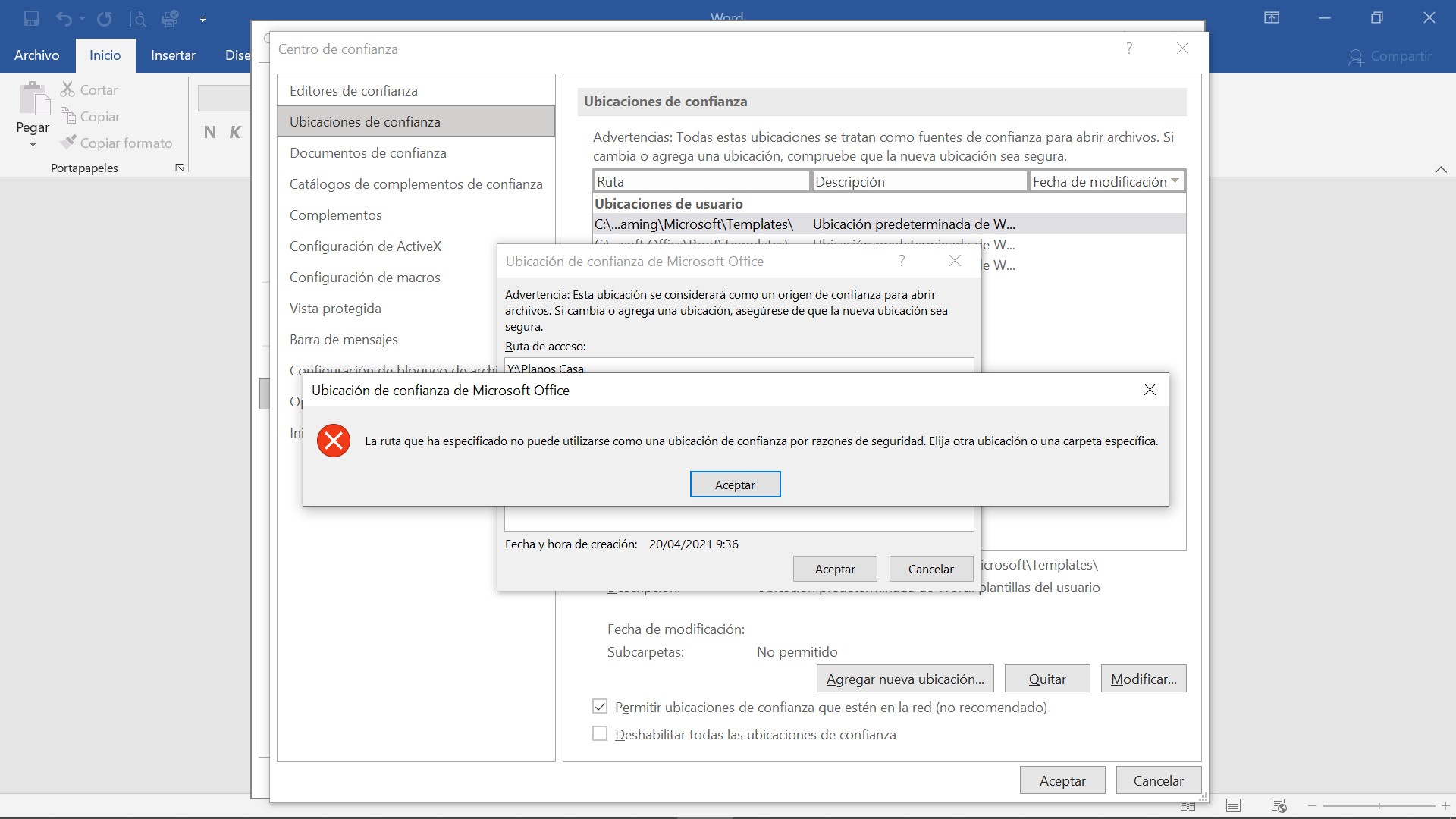Expand the Pegar dropdown arrow
This screenshot has height=819, width=1456.
point(33,145)
